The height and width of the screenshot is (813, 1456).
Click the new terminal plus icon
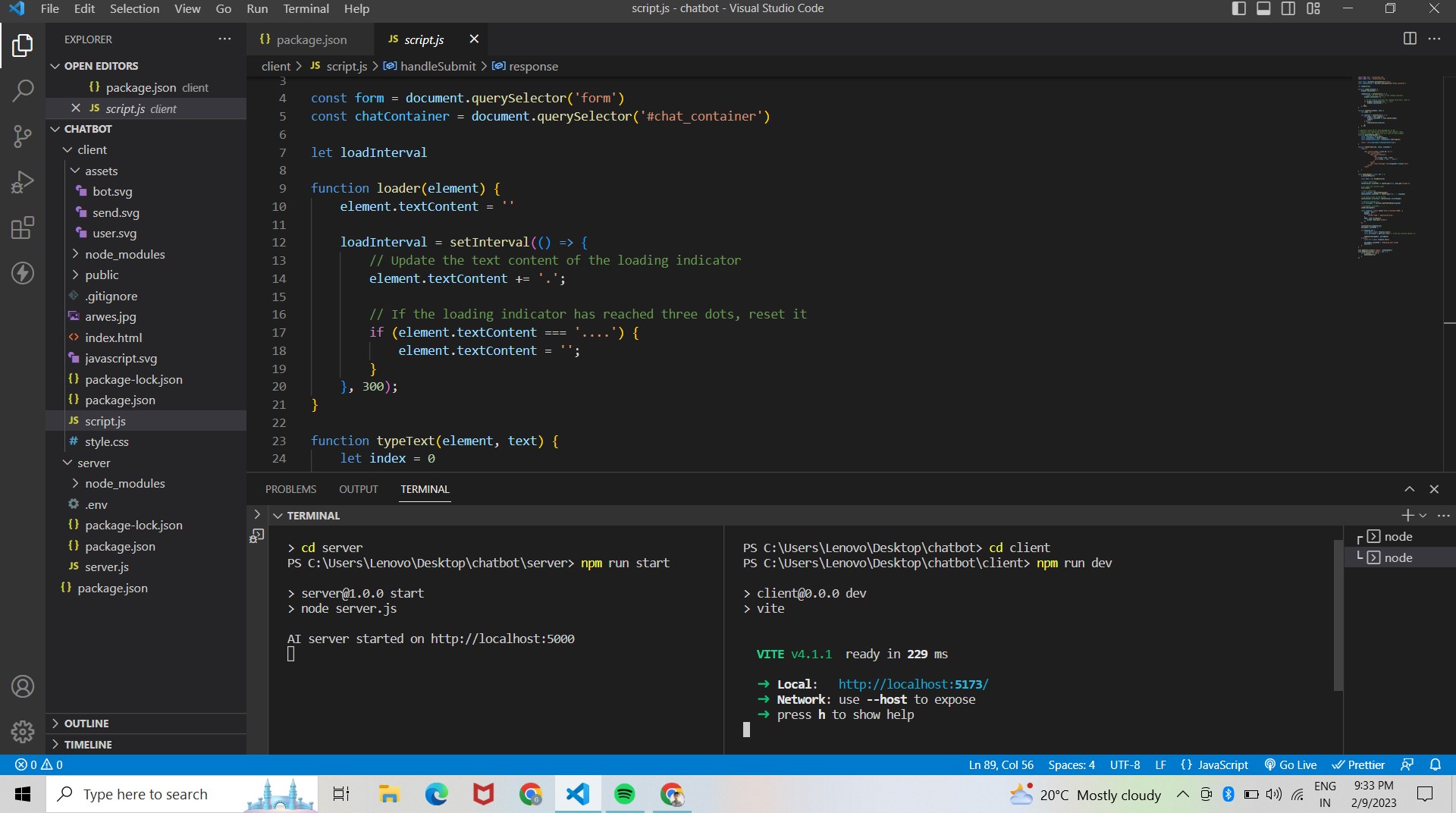[x=1407, y=515]
